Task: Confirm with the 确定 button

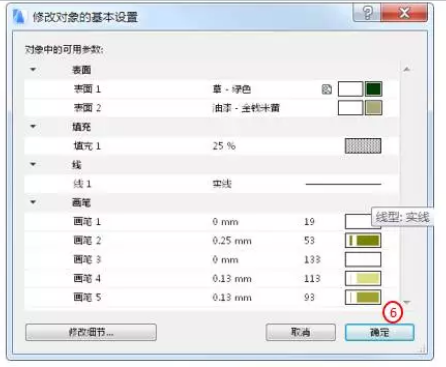Action: click(379, 332)
